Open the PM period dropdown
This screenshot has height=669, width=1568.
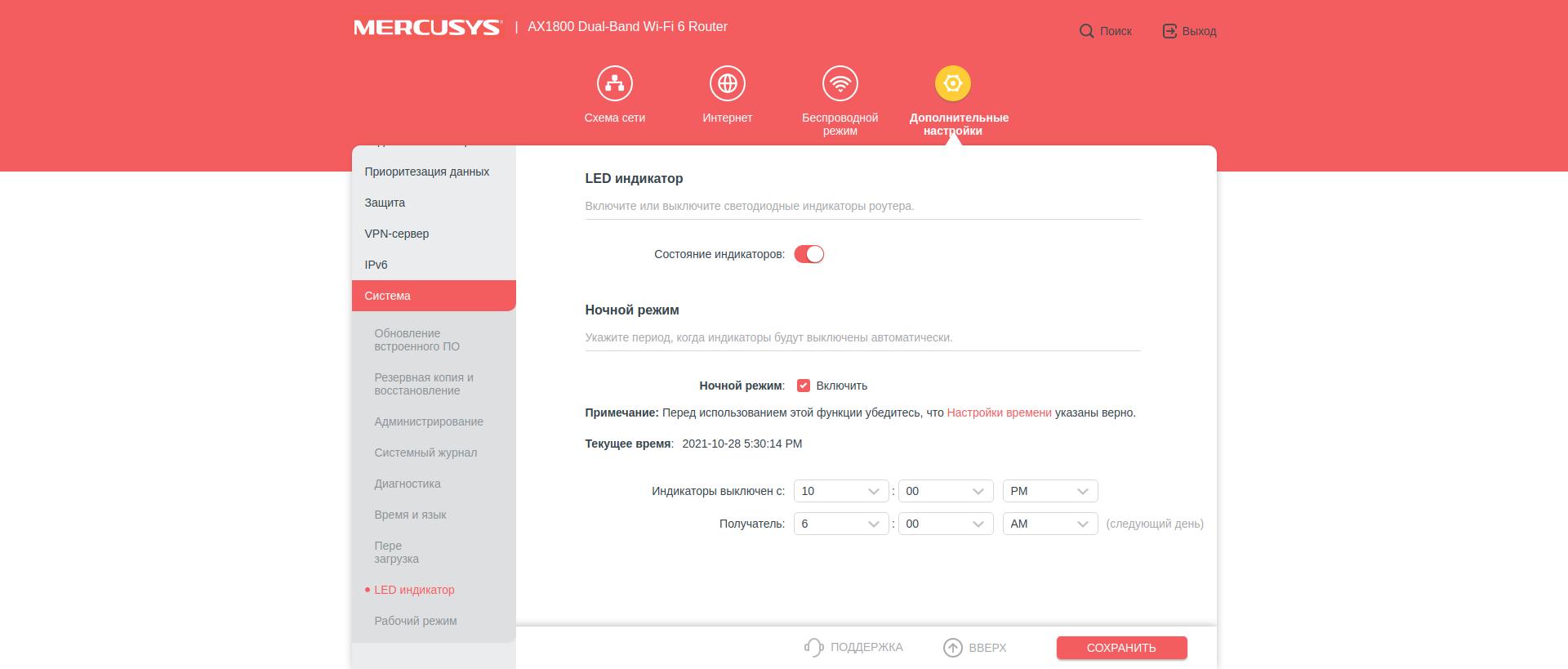coord(1049,491)
